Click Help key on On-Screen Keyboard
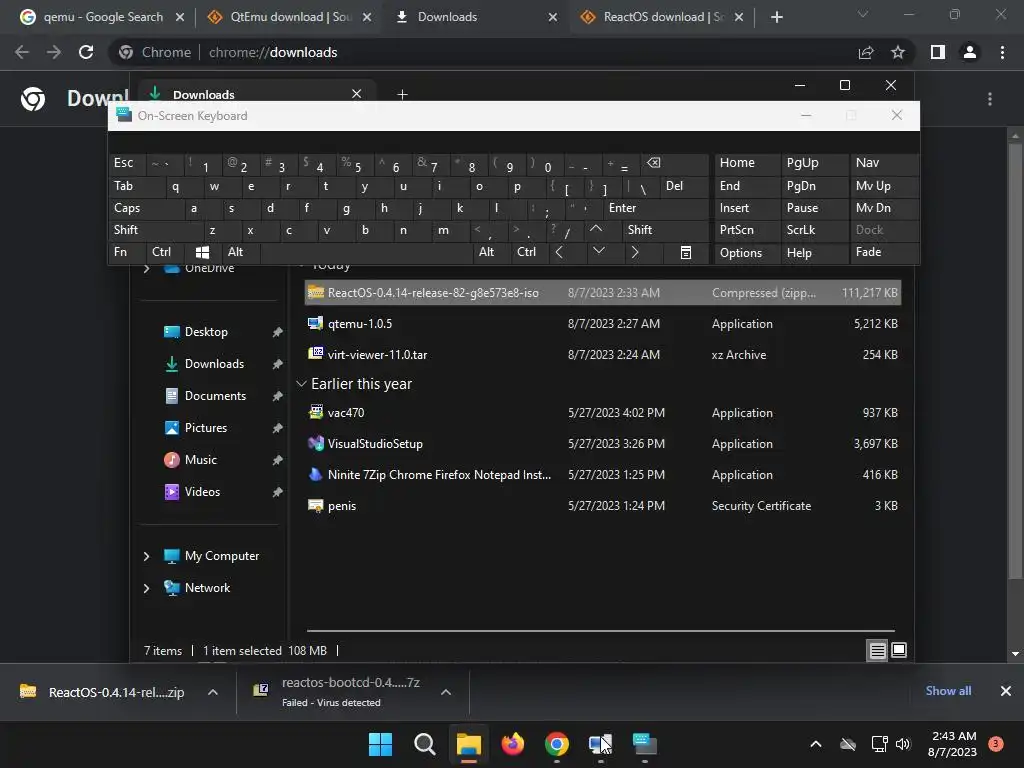The image size is (1024, 768). [814, 252]
